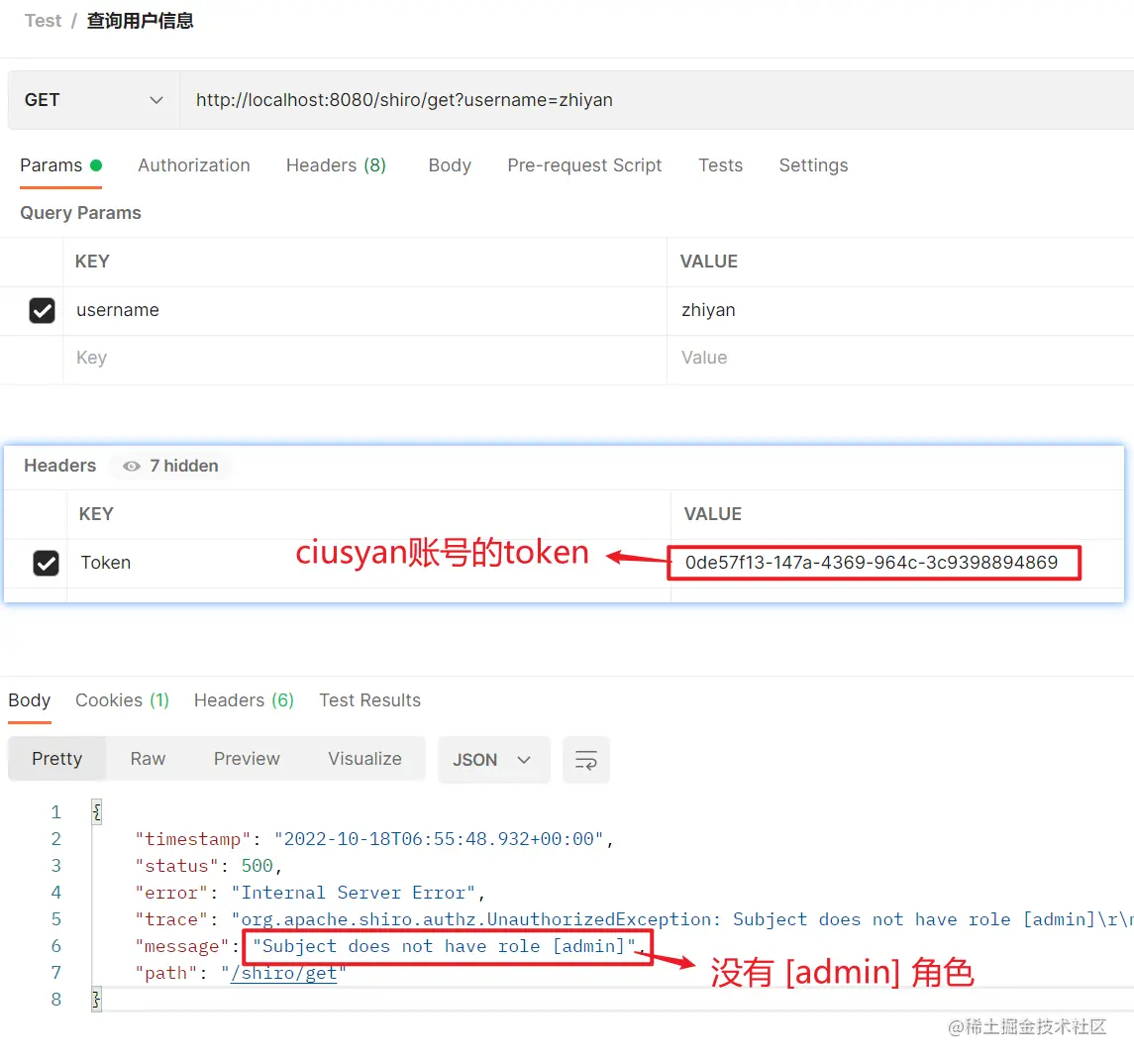The width and height of the screenshot is (1134, 1064).
Task: Select the Pretty response view
Action: [57, 759]
